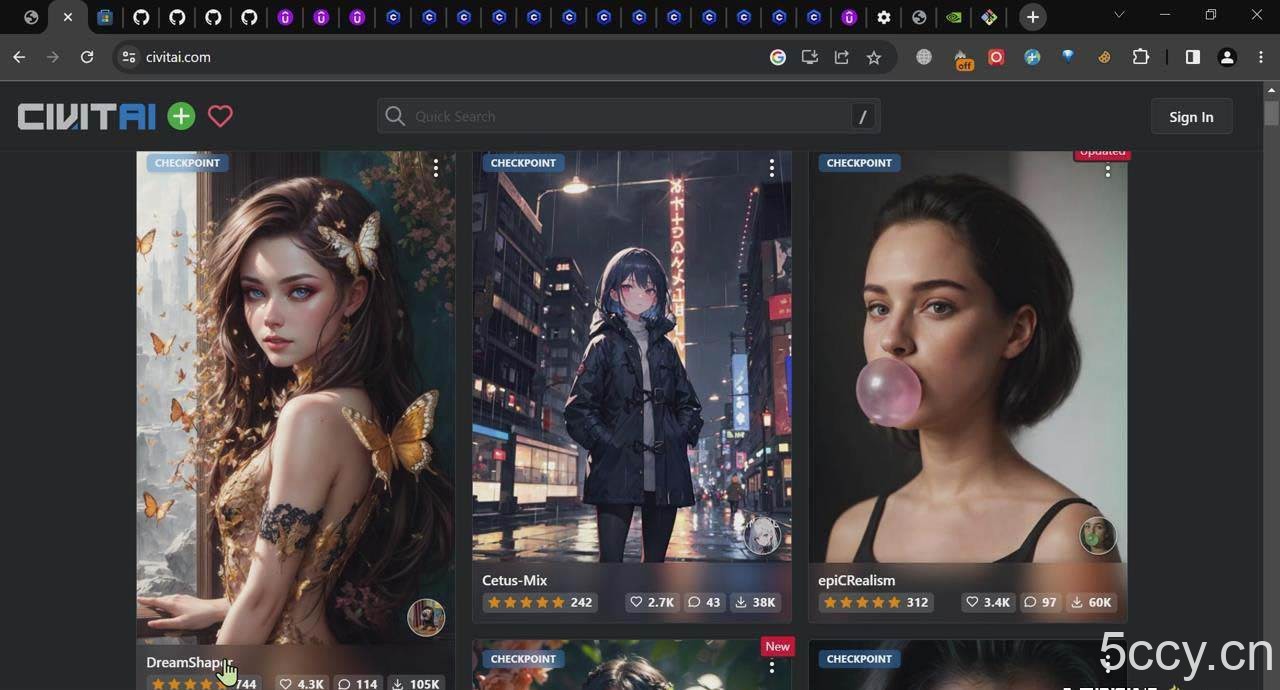Viewport: 1280px width, 690px height.
Task: Open three-dot menu on Cetus-Mix card
Action: (772, 169)
